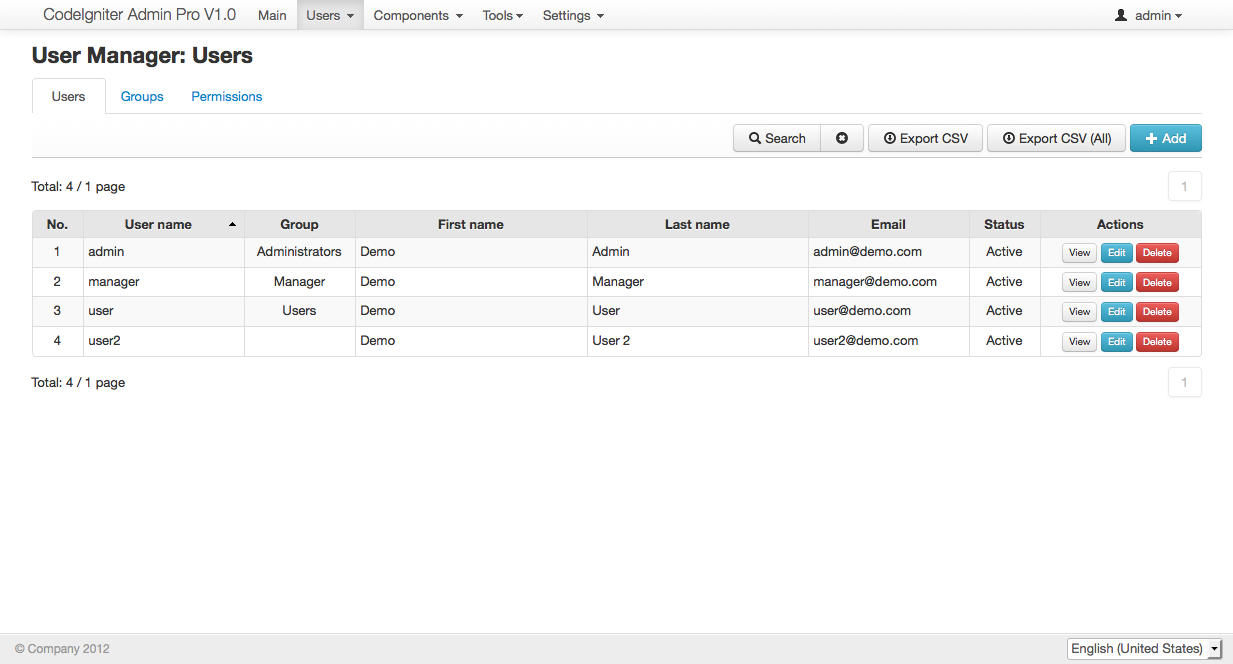Open the Users dropdown menu

(x=330, y=15)
